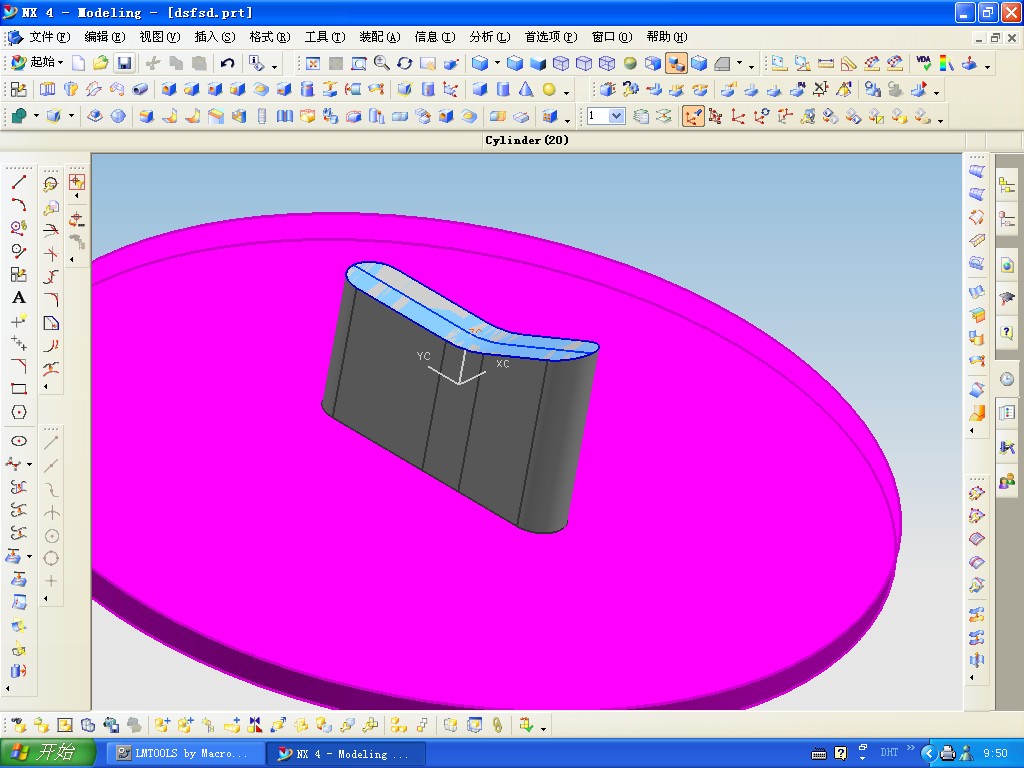Open the 帮助 (Help) menu
The width and height of the screenshot is (1024, 768).
click(x=667, y=37)
